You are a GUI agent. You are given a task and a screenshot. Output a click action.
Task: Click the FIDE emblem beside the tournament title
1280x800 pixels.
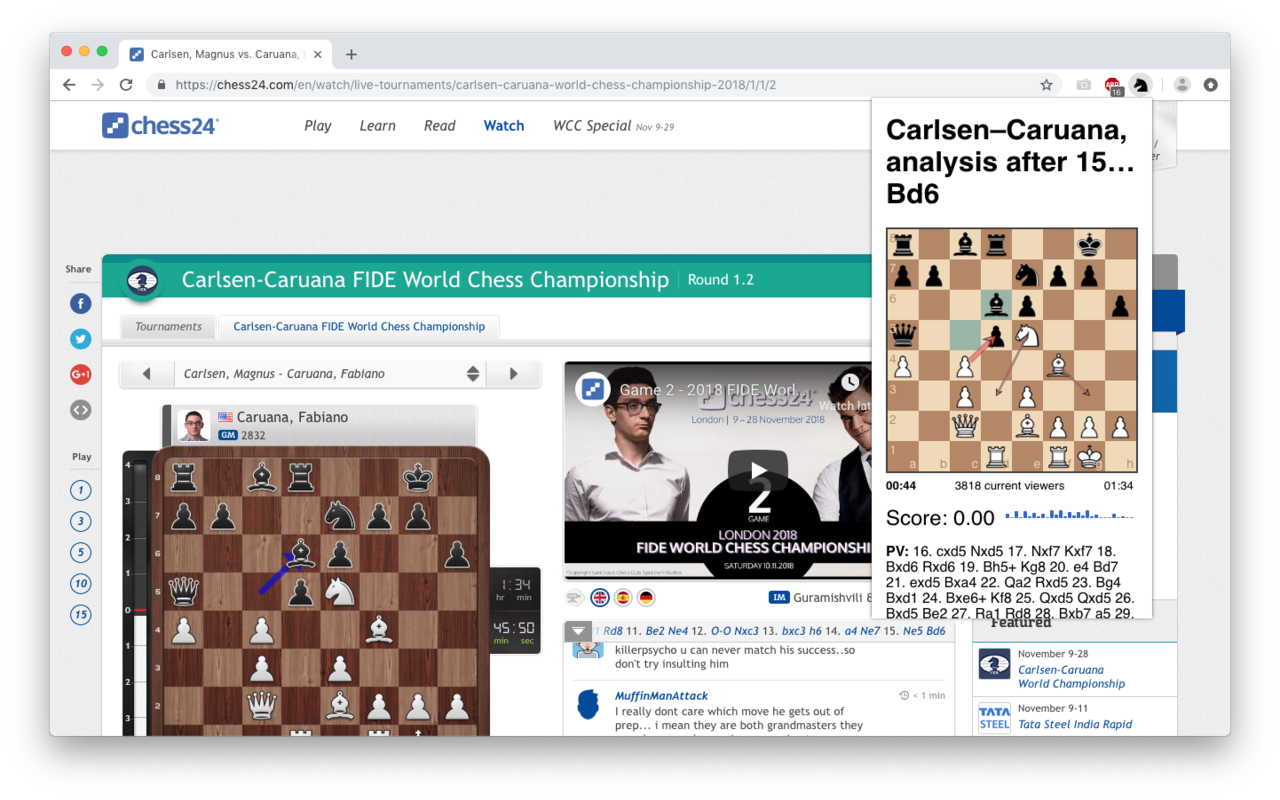pos(143,280)
